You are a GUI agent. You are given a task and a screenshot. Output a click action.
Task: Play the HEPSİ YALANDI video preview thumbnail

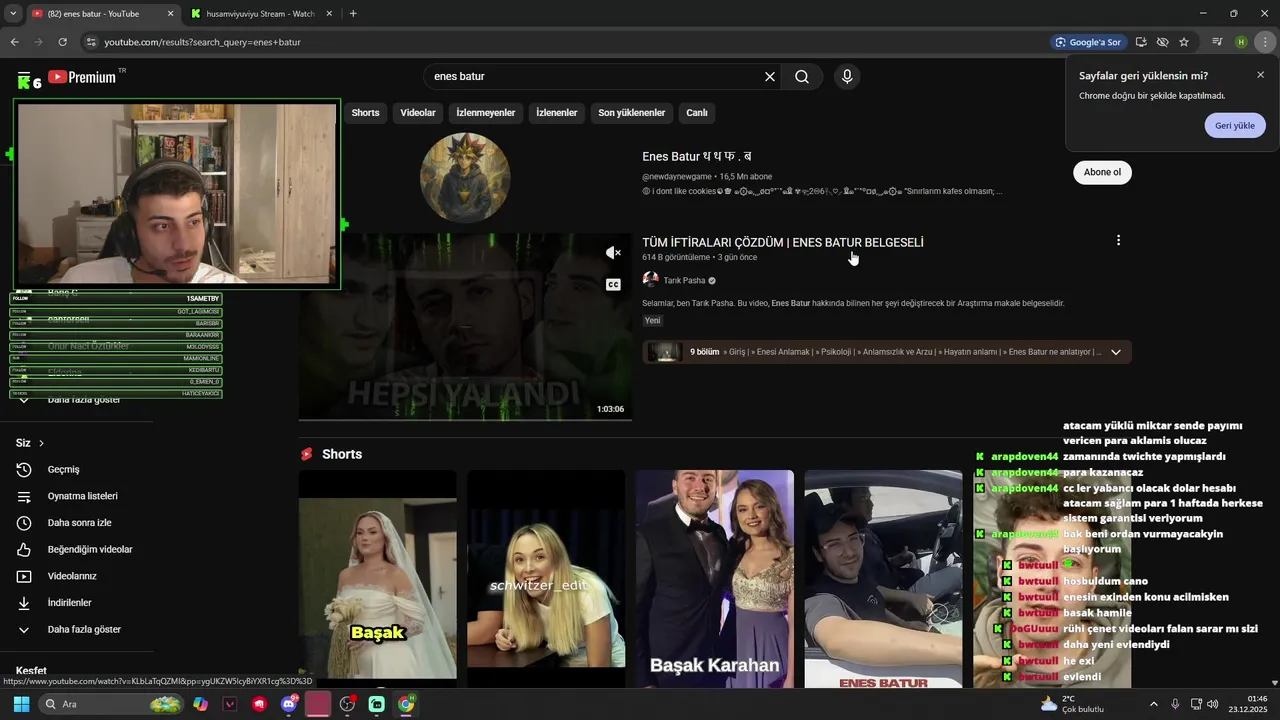coord(465,326)
